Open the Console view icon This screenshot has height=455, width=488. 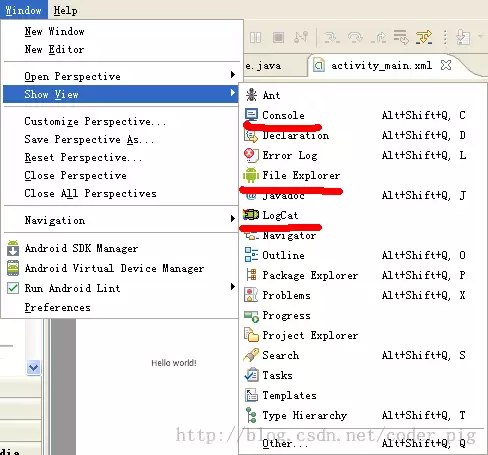click(x=251, y=115)
